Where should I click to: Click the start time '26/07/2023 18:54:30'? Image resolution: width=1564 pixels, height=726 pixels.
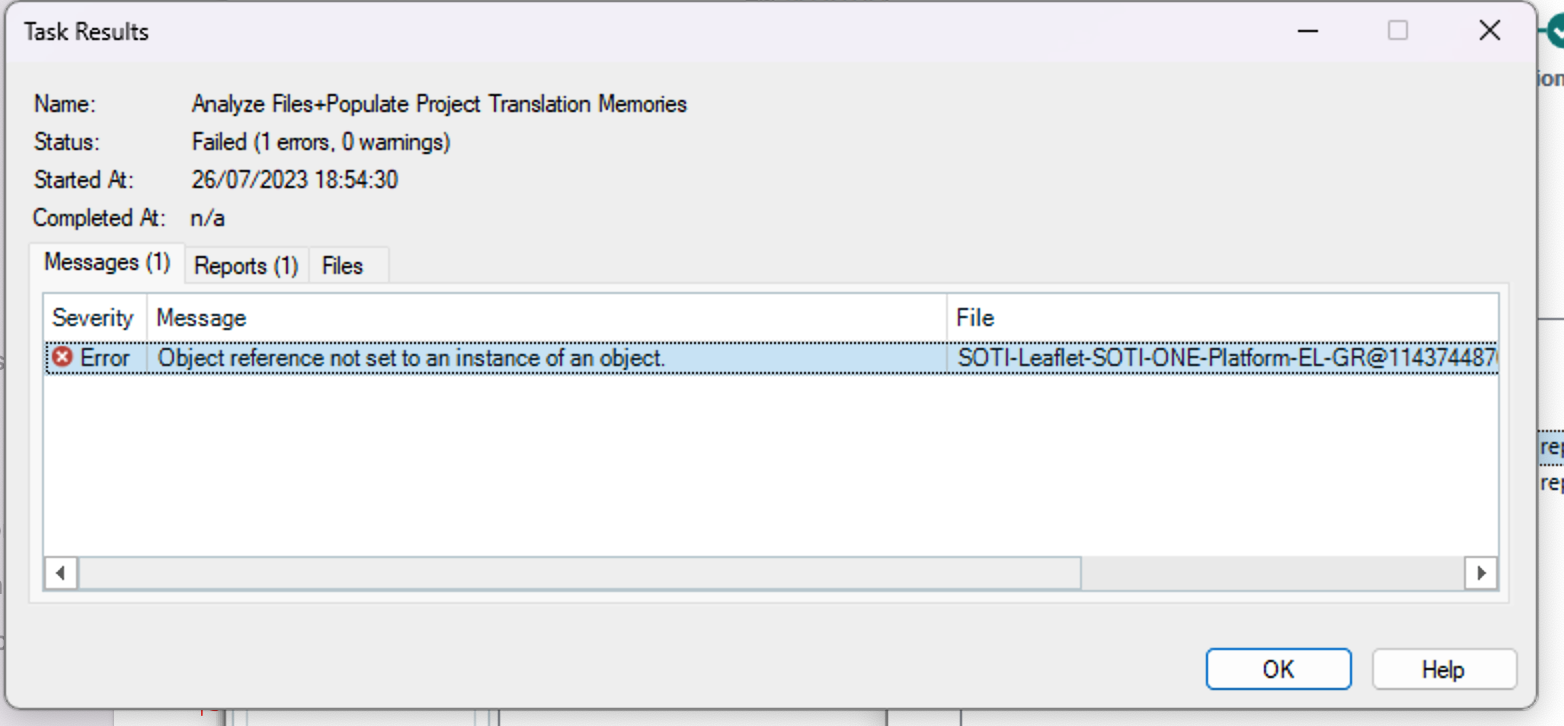pos(295,180)
